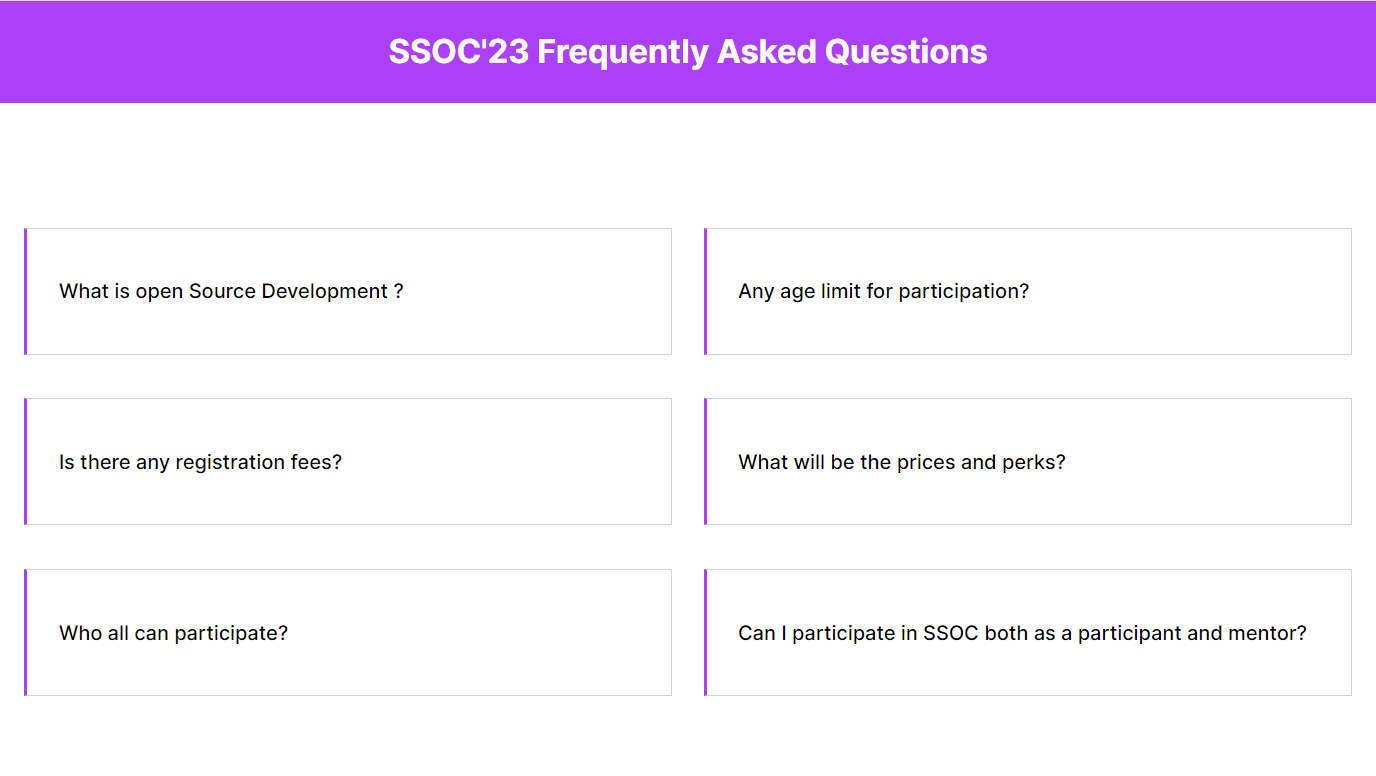Select the purple bar on the registration fees card
The width and height of the screenshot is (1376, 776).
pyautogui.click(x=25, y=462)
